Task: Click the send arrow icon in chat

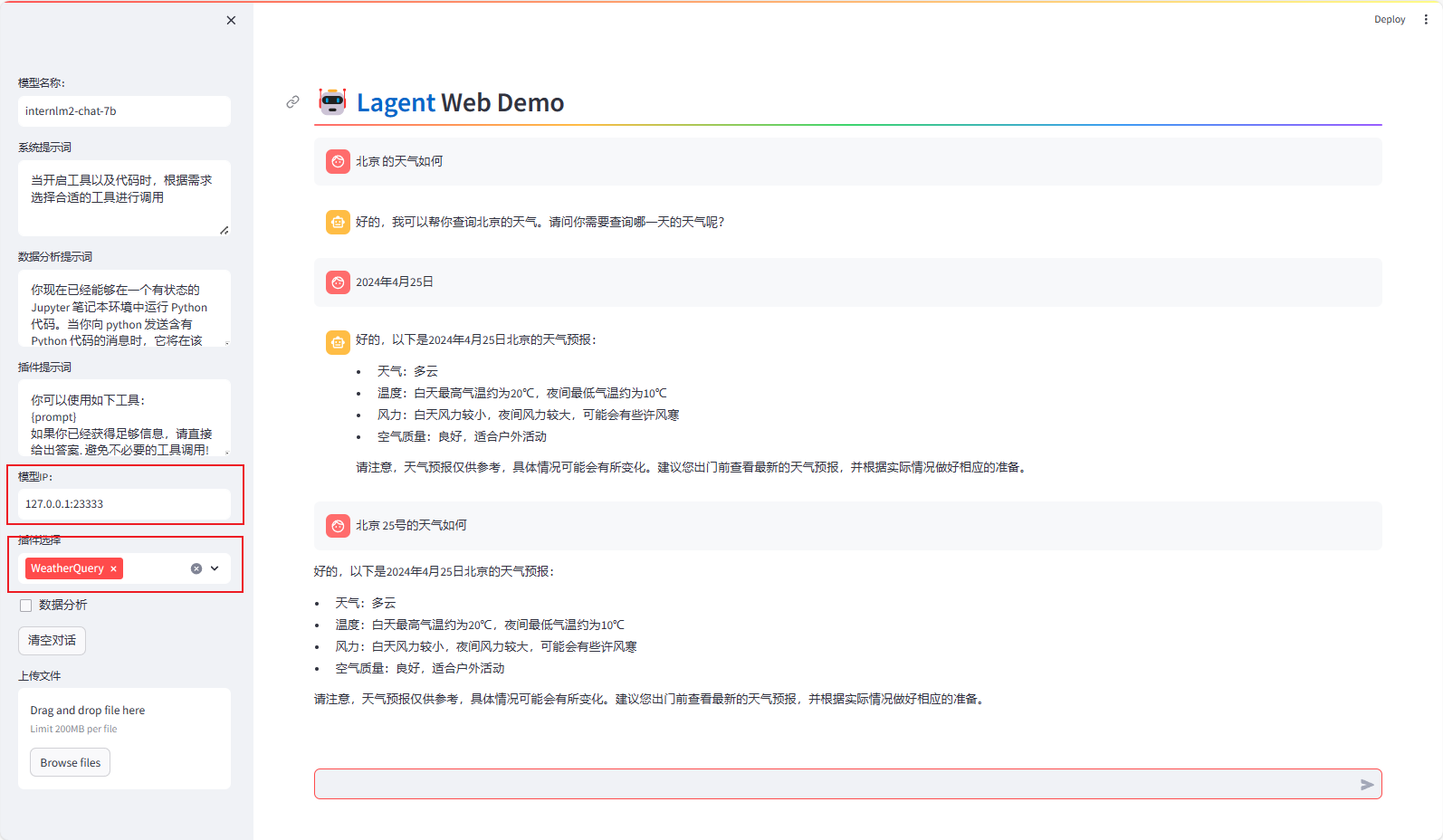Action: (1367, 785)
